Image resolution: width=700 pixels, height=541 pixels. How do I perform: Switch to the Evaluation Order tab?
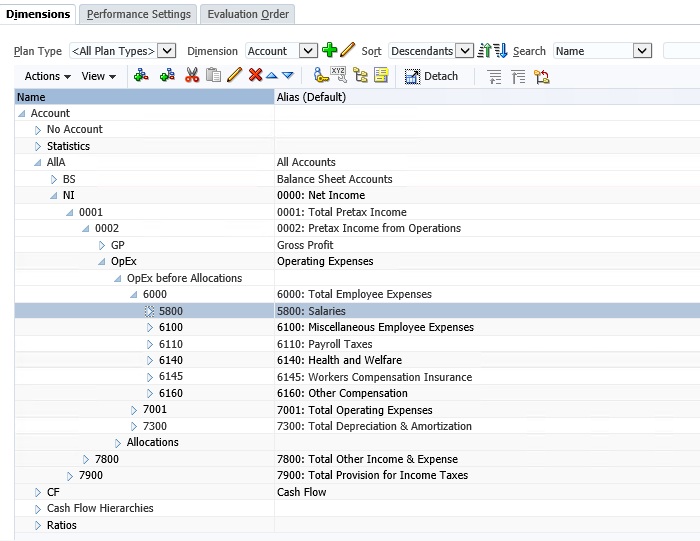click(248, 14)
